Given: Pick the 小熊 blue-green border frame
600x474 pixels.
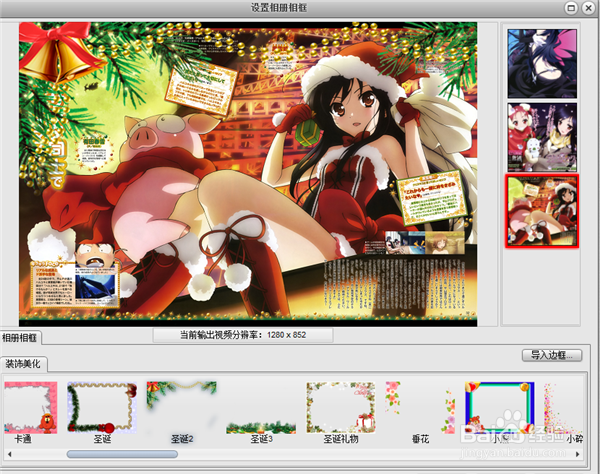Looking at the screenshot, I should [x=500, y=407].
